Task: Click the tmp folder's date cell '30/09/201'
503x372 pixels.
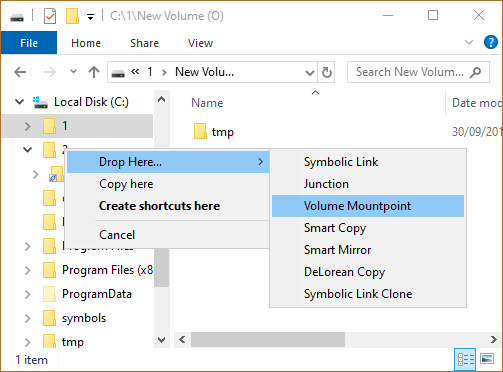Action: pos(477,132)
